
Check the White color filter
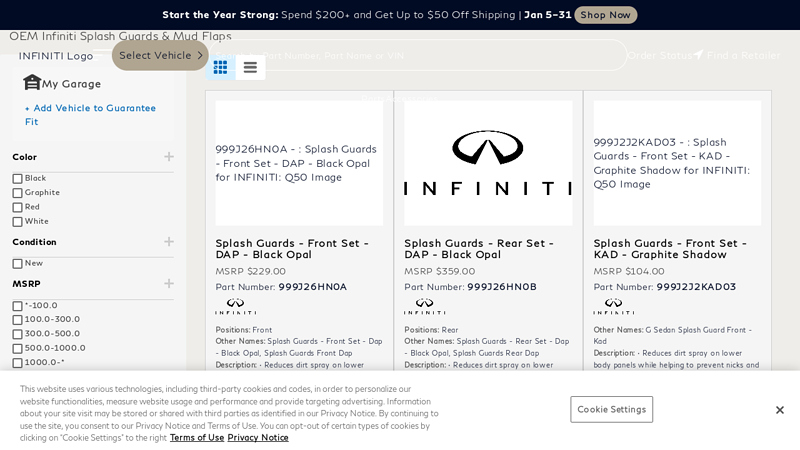click(17, 221)
